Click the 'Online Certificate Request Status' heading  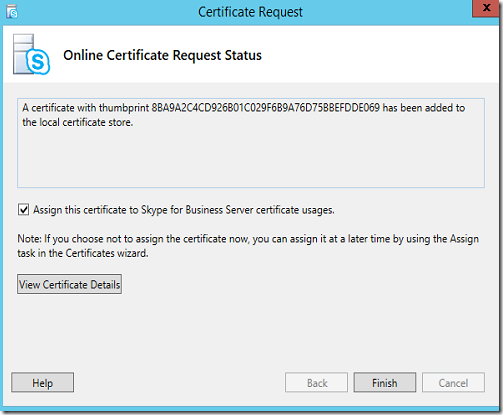click(162, 55)
